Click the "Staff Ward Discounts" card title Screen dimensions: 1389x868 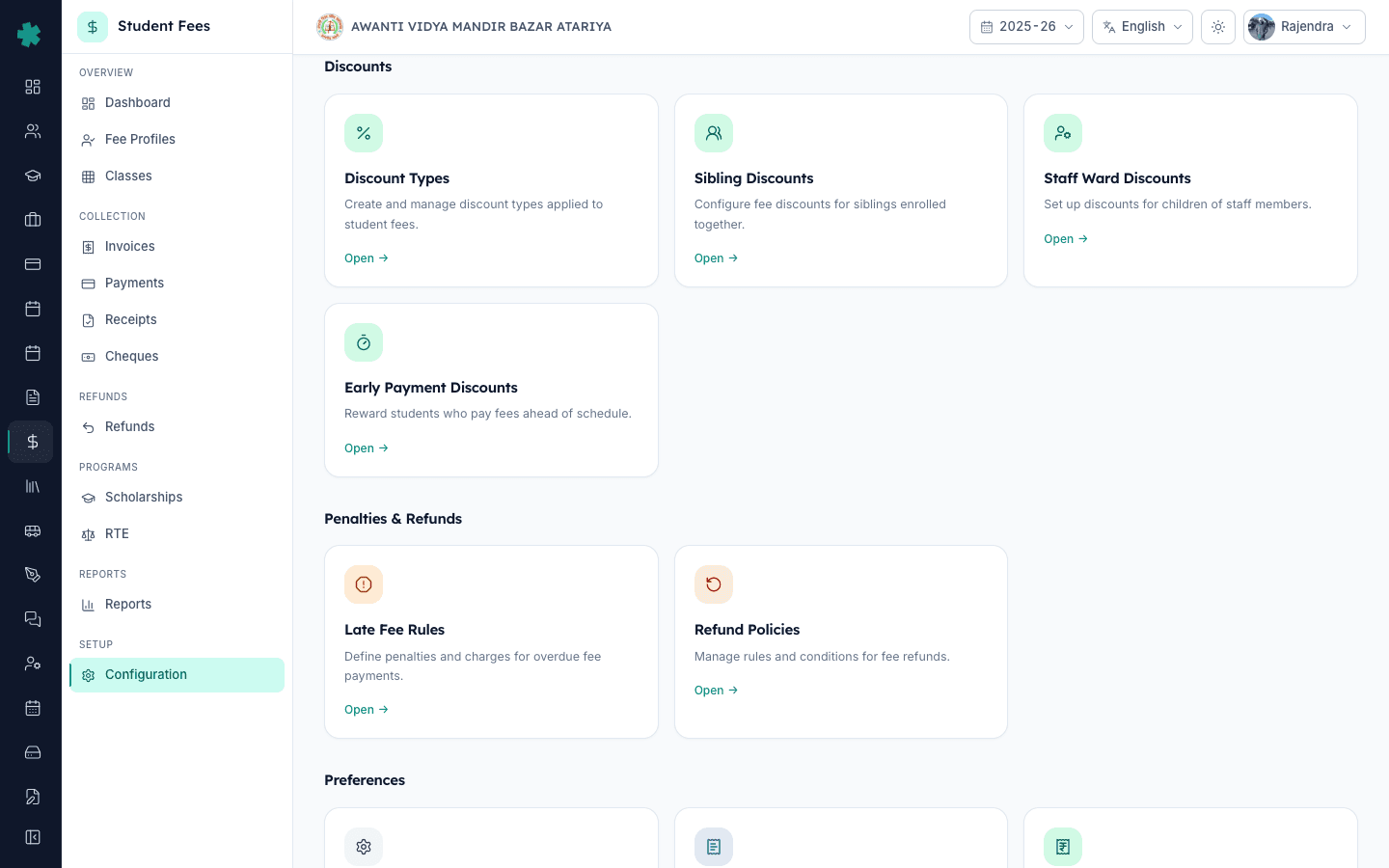[1117, 178]
